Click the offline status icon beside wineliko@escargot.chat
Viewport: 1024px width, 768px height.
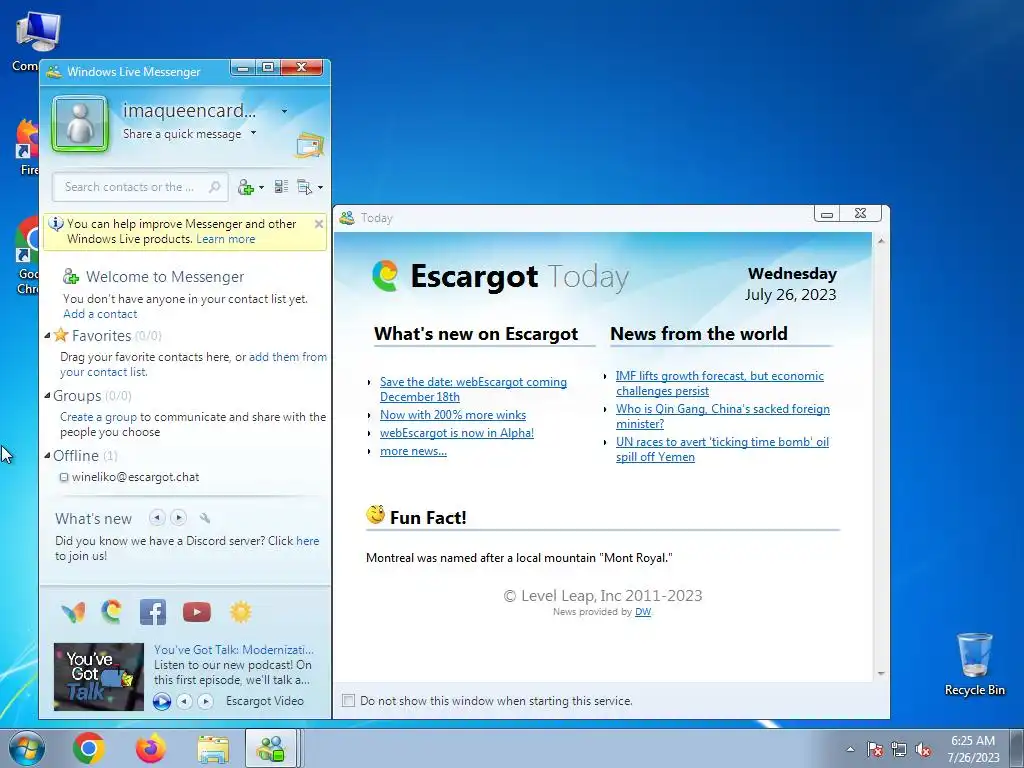[64, 477]
